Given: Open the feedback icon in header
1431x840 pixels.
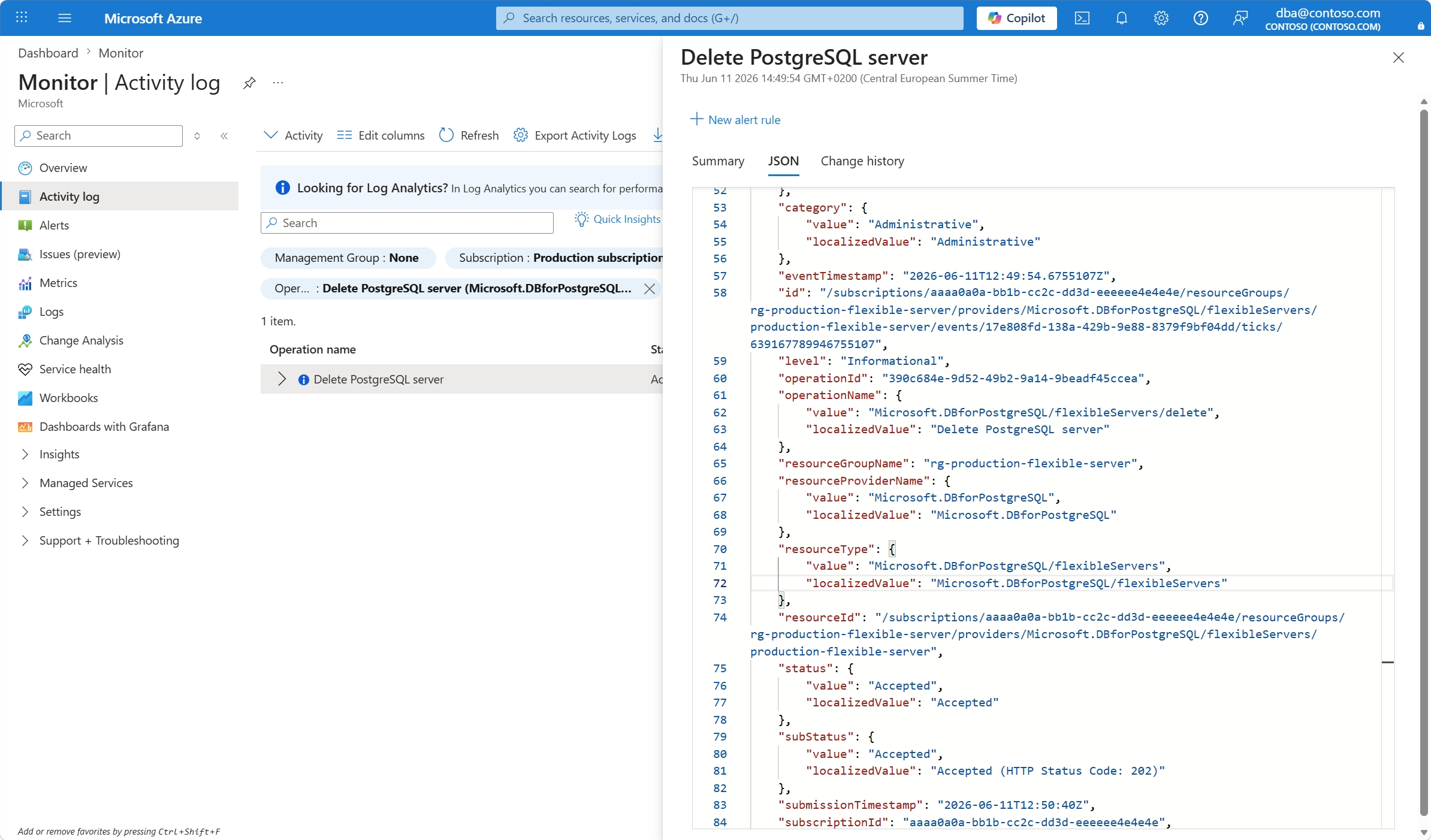Looking at the screenshot, I should click(x=1240, y=18).
